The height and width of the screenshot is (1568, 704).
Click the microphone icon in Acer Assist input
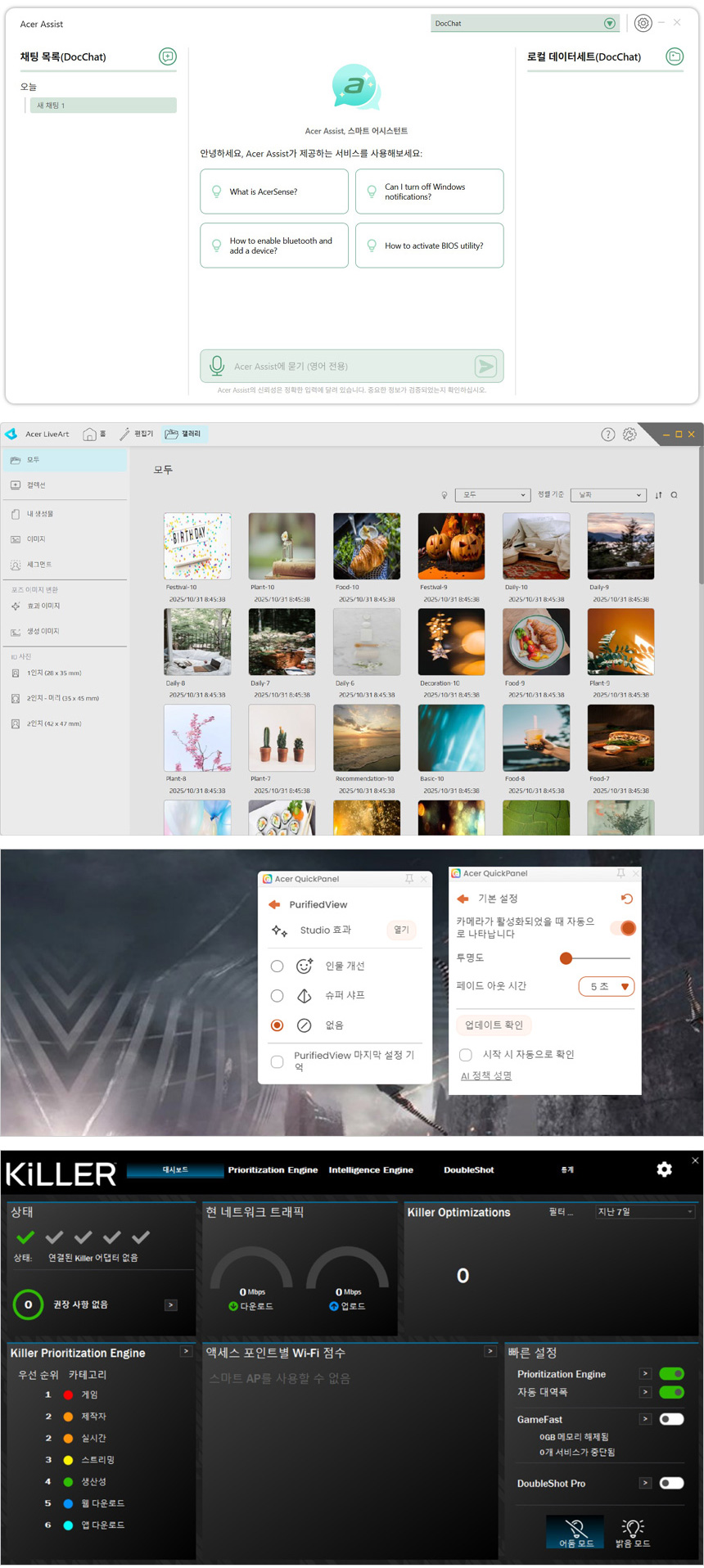click(x=217, y=366)
